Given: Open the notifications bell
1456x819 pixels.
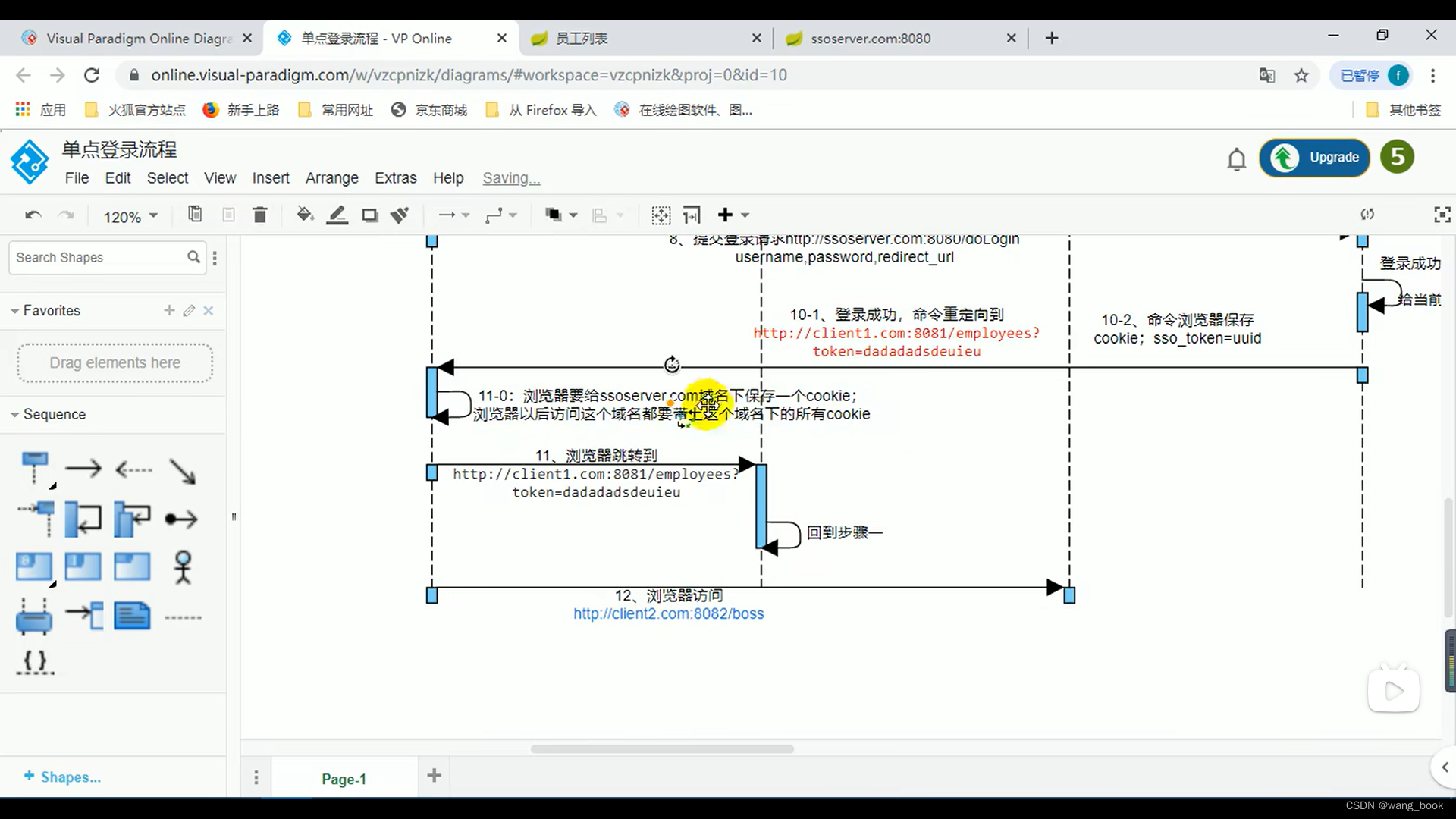Looking at the screenshot, I should click(1237, 159).
